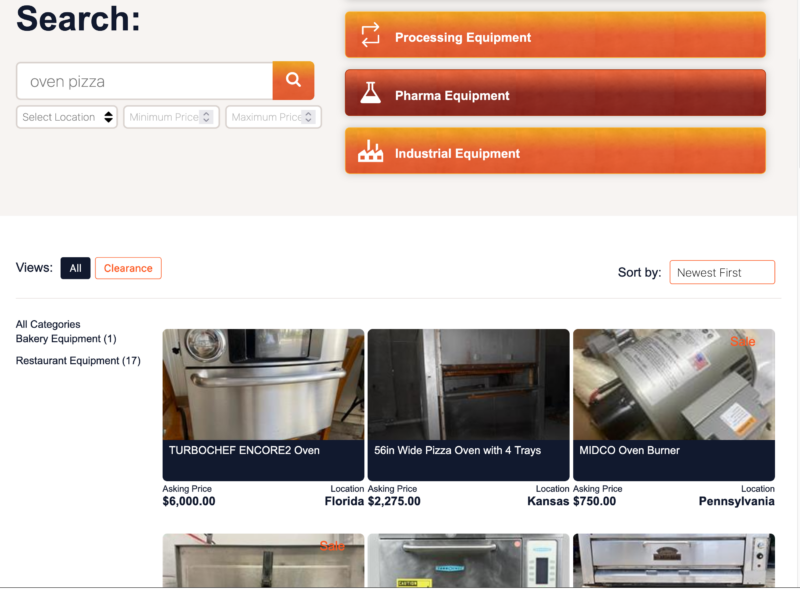Select All Categories in sidebar
This screenshot has width=800, height=589.
48,324
